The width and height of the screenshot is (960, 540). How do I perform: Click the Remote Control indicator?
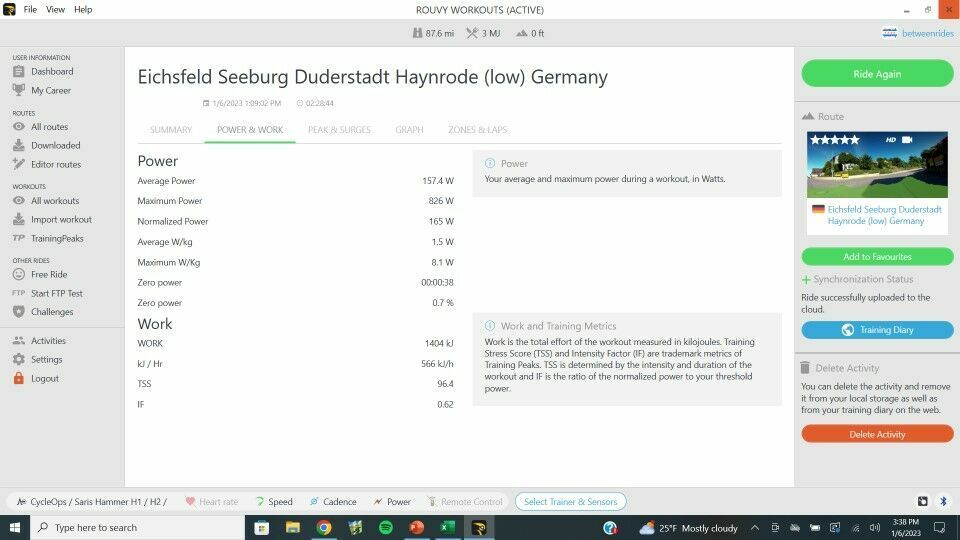click(465, 502)
